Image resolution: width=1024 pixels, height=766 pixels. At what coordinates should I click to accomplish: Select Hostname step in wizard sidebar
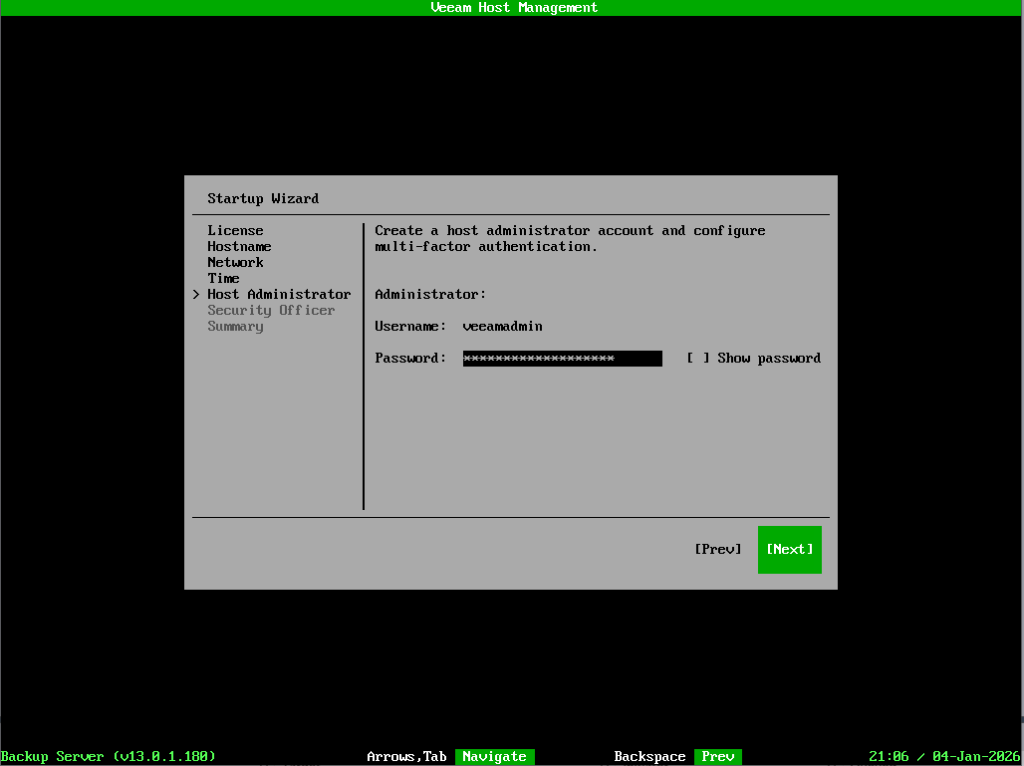pos(239,246)
